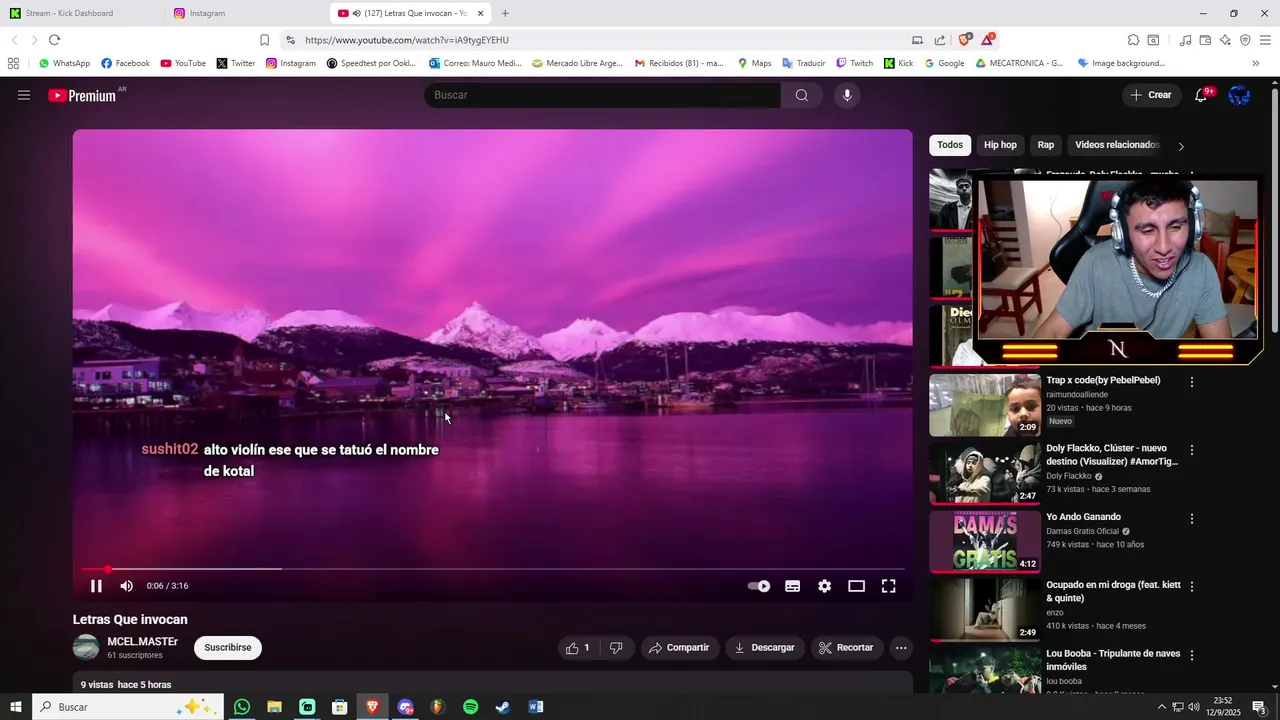Open player settings gear

(824, 586)
